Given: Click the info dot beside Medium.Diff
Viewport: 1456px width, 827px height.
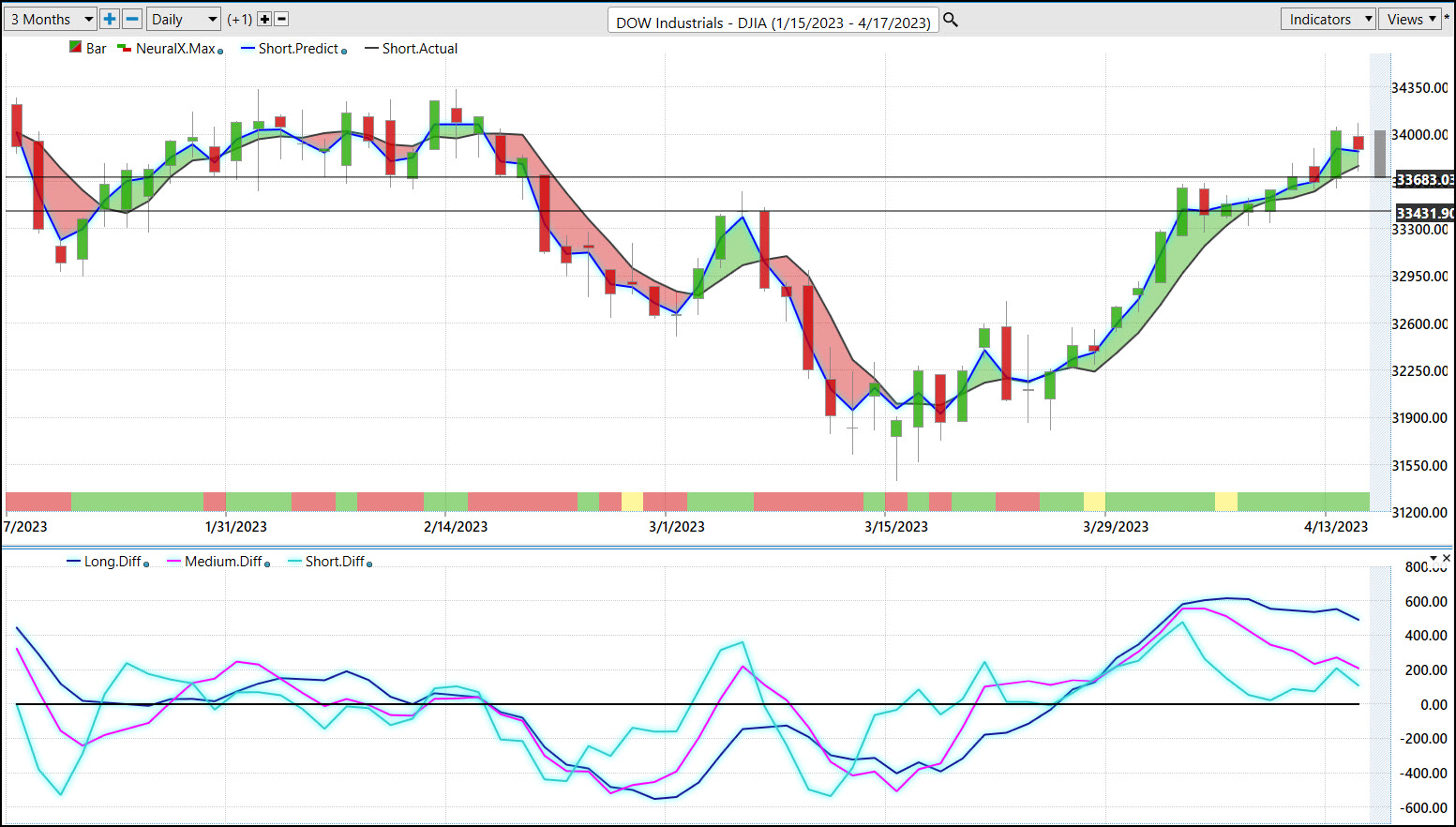Looking at the screenshot, I should point(267,564).
